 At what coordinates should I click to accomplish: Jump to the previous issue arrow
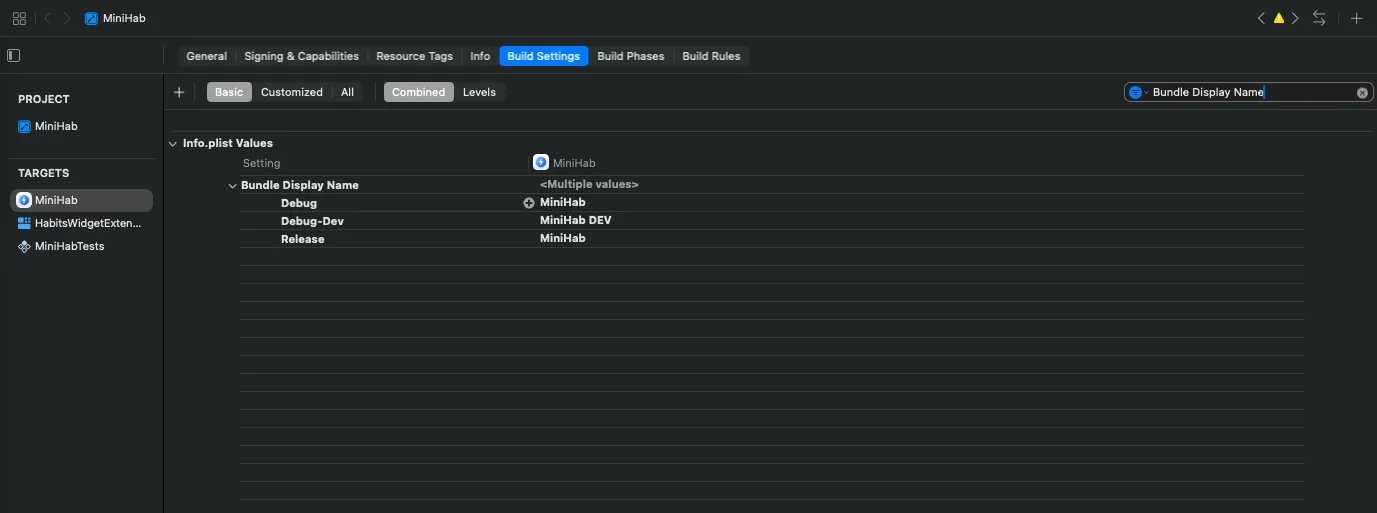(x=1261, y=18)
